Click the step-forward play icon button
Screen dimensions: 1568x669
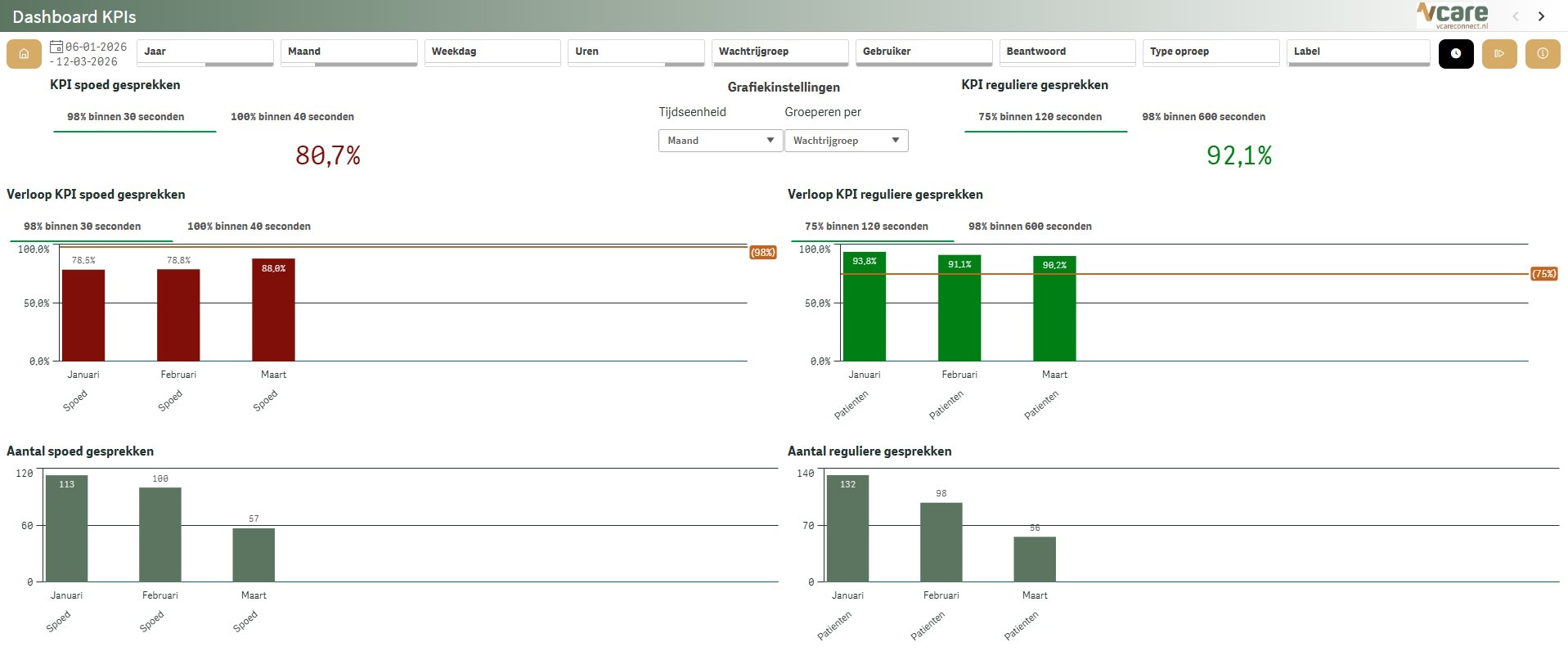coord(1498,54)
